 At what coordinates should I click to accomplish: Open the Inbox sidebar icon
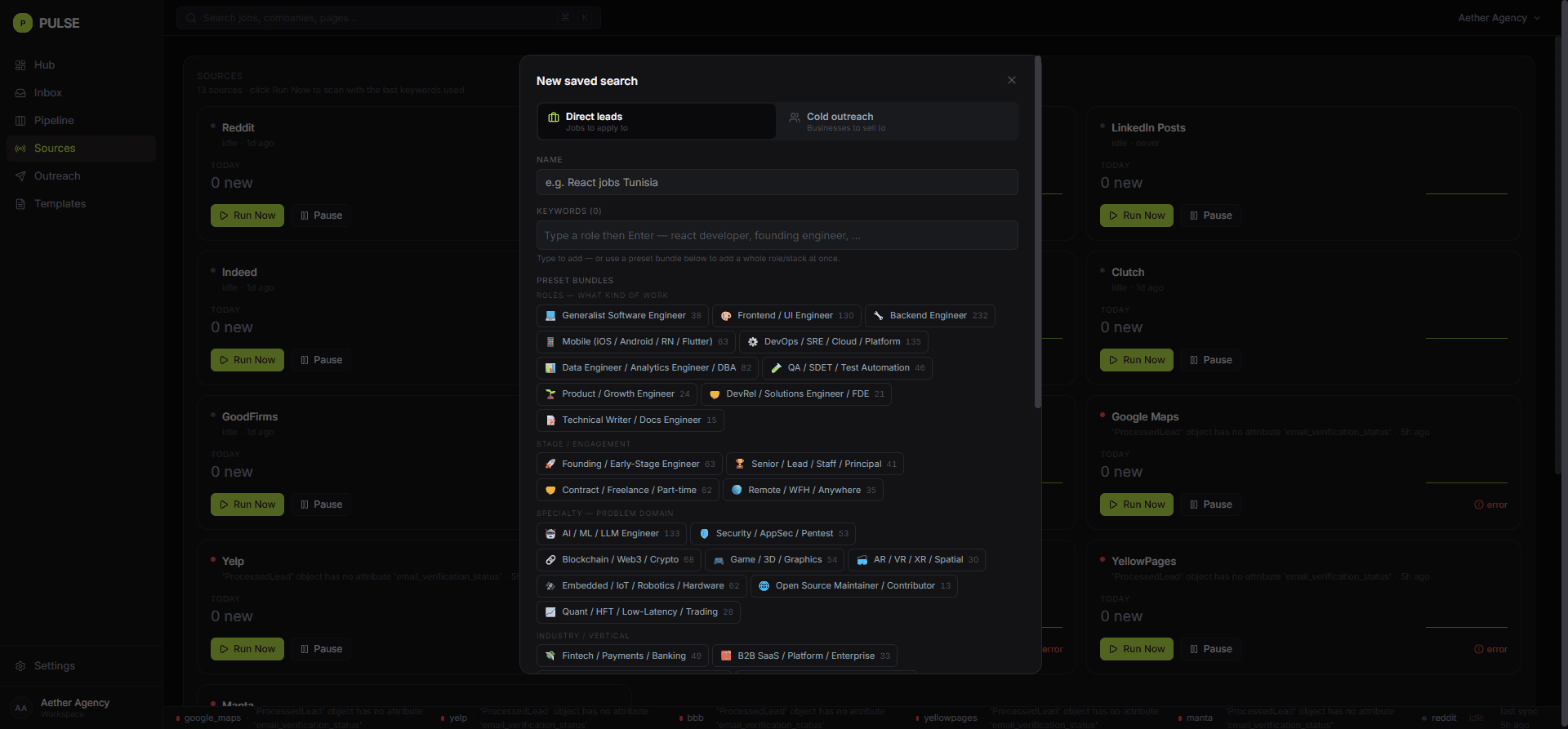click(20, 93)
